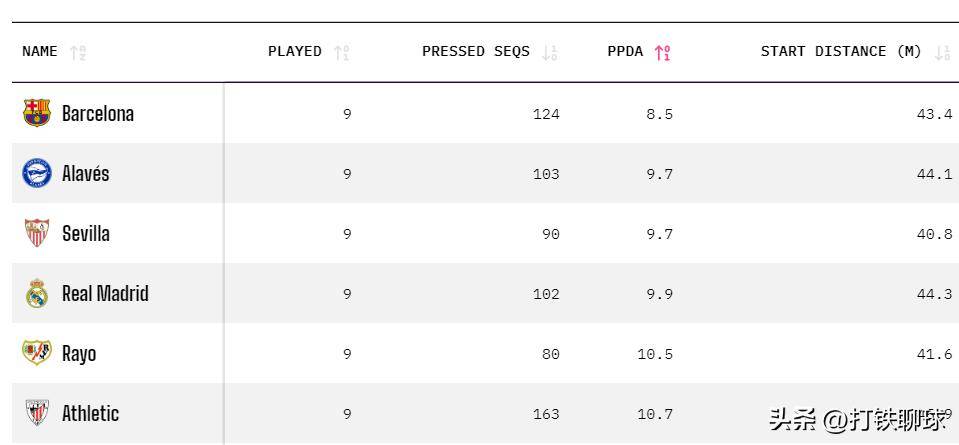
Task: Click Athletic's pressed sequences value 163
Action: [x=546, y=414]
